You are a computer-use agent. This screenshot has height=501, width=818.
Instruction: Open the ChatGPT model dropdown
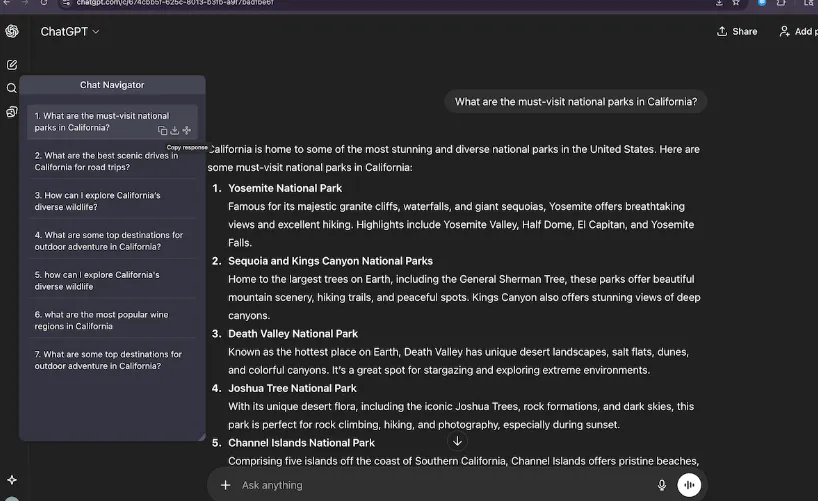pos(70,32)
